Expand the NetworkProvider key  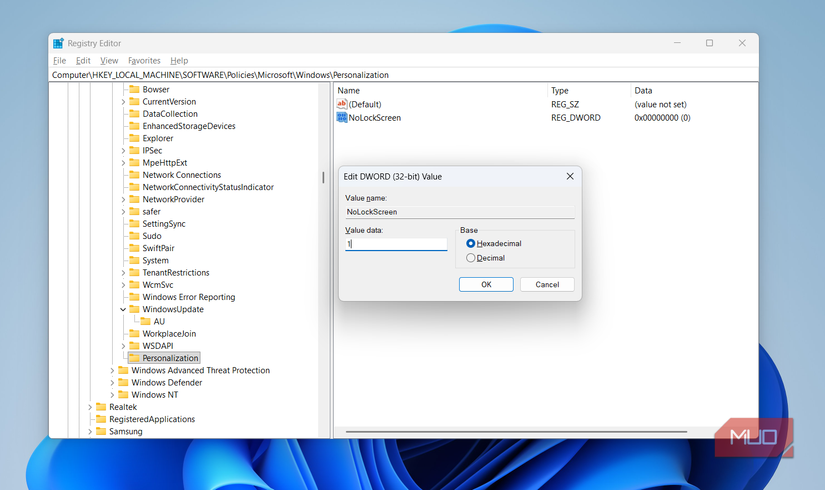coord(123,199)
